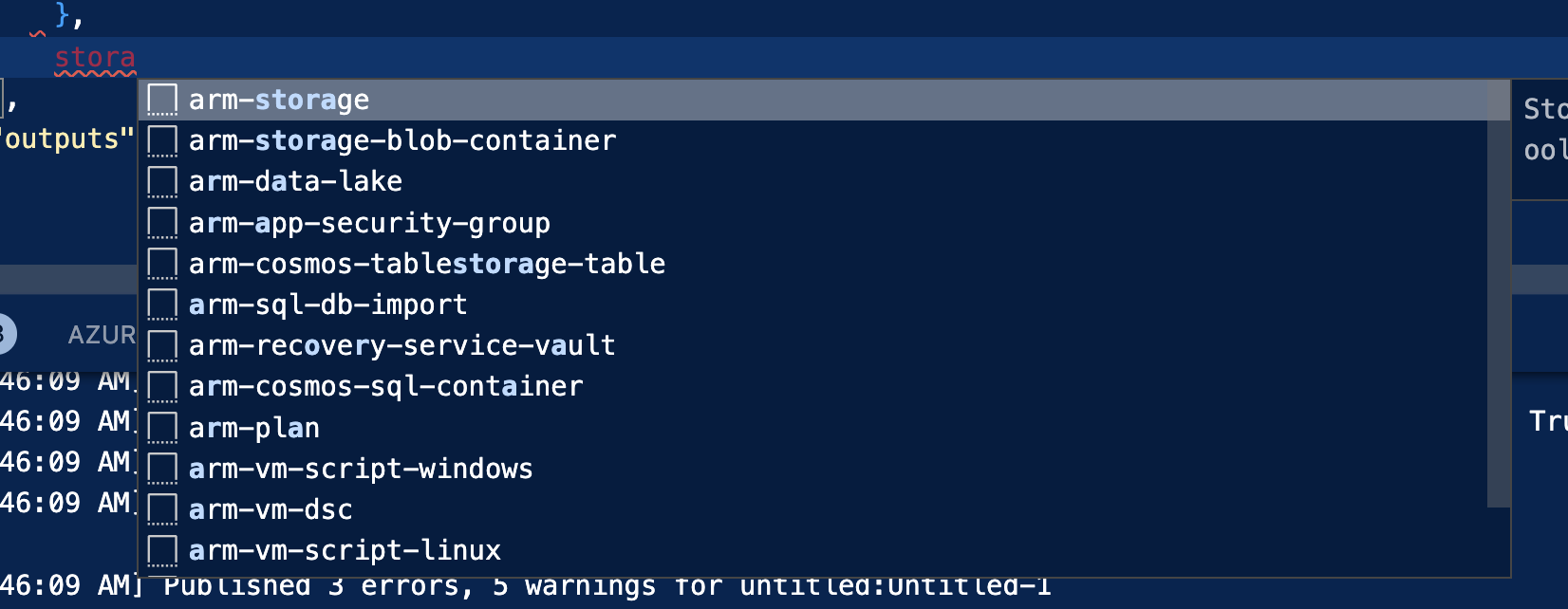The height and width of the screenshot is (609, 1568).
Task: Click the circular badge icon near AZURE tab
Action: 6,334
